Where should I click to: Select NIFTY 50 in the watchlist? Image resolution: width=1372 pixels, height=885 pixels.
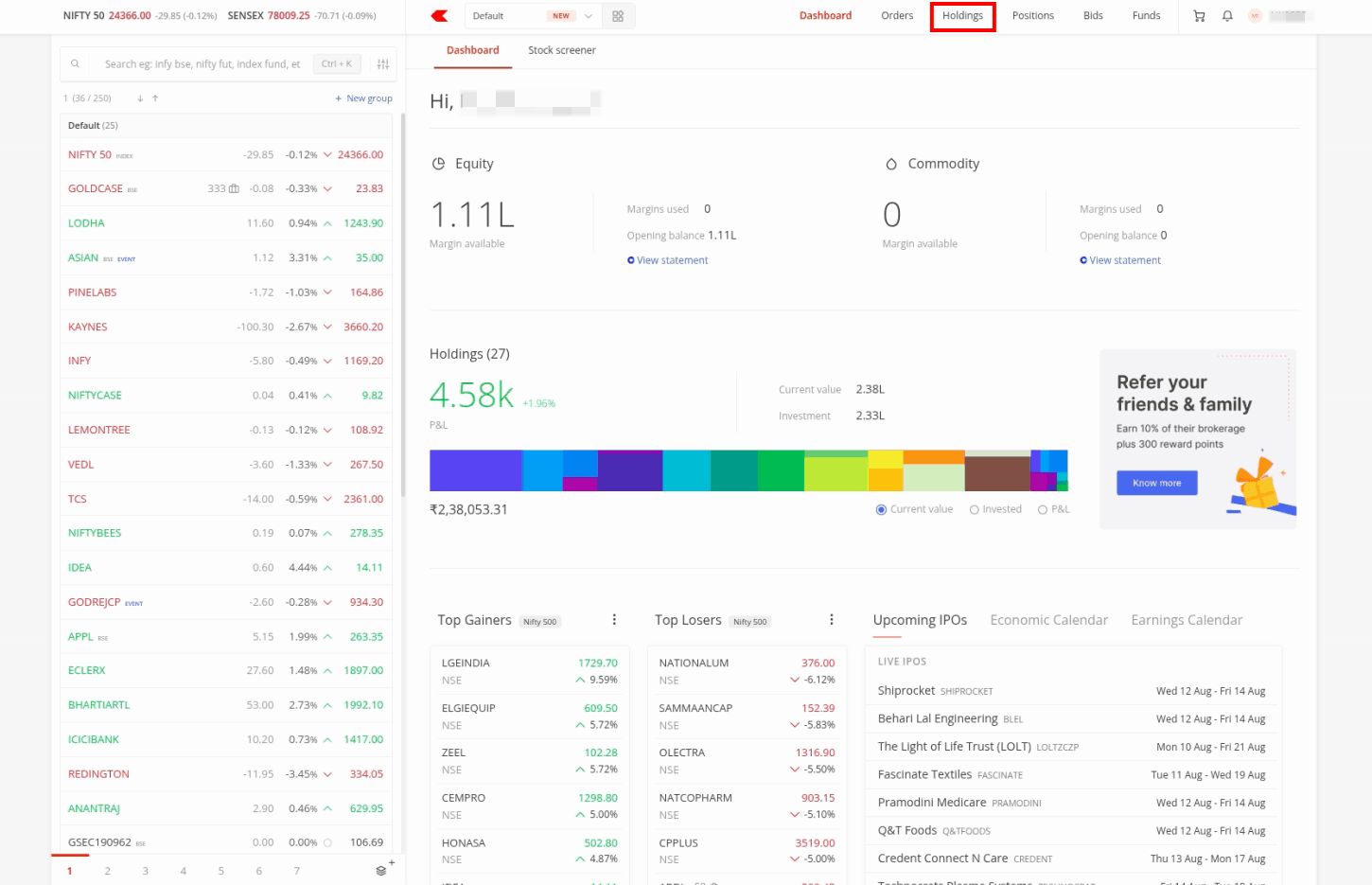point(225,154)
